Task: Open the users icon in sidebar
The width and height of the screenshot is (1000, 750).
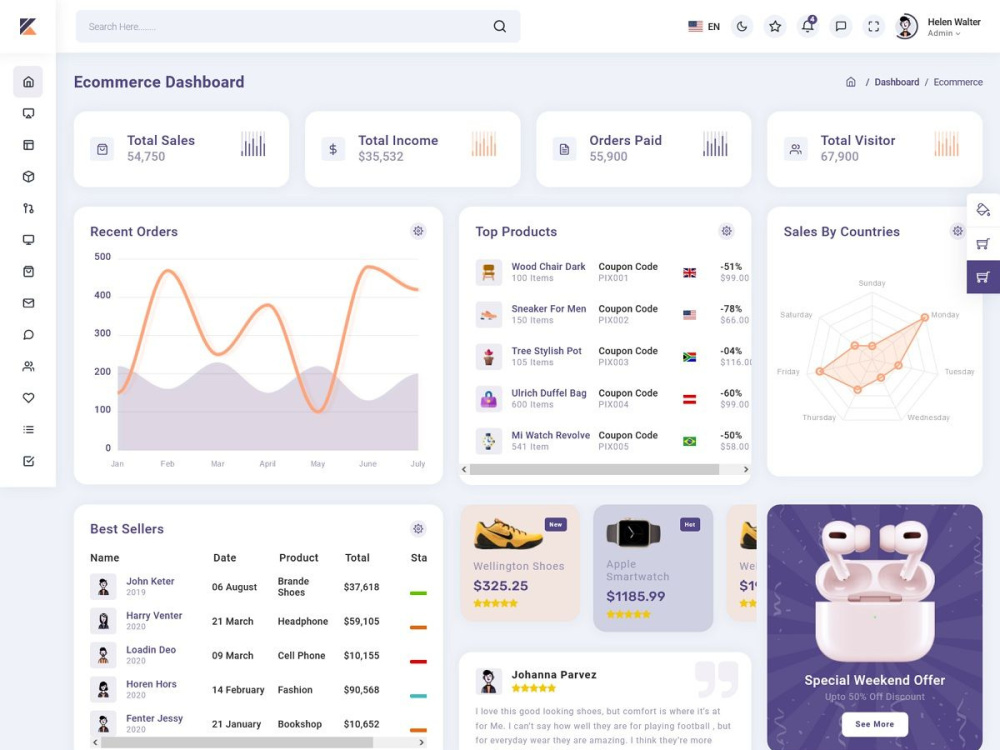Action: point(28,366)
